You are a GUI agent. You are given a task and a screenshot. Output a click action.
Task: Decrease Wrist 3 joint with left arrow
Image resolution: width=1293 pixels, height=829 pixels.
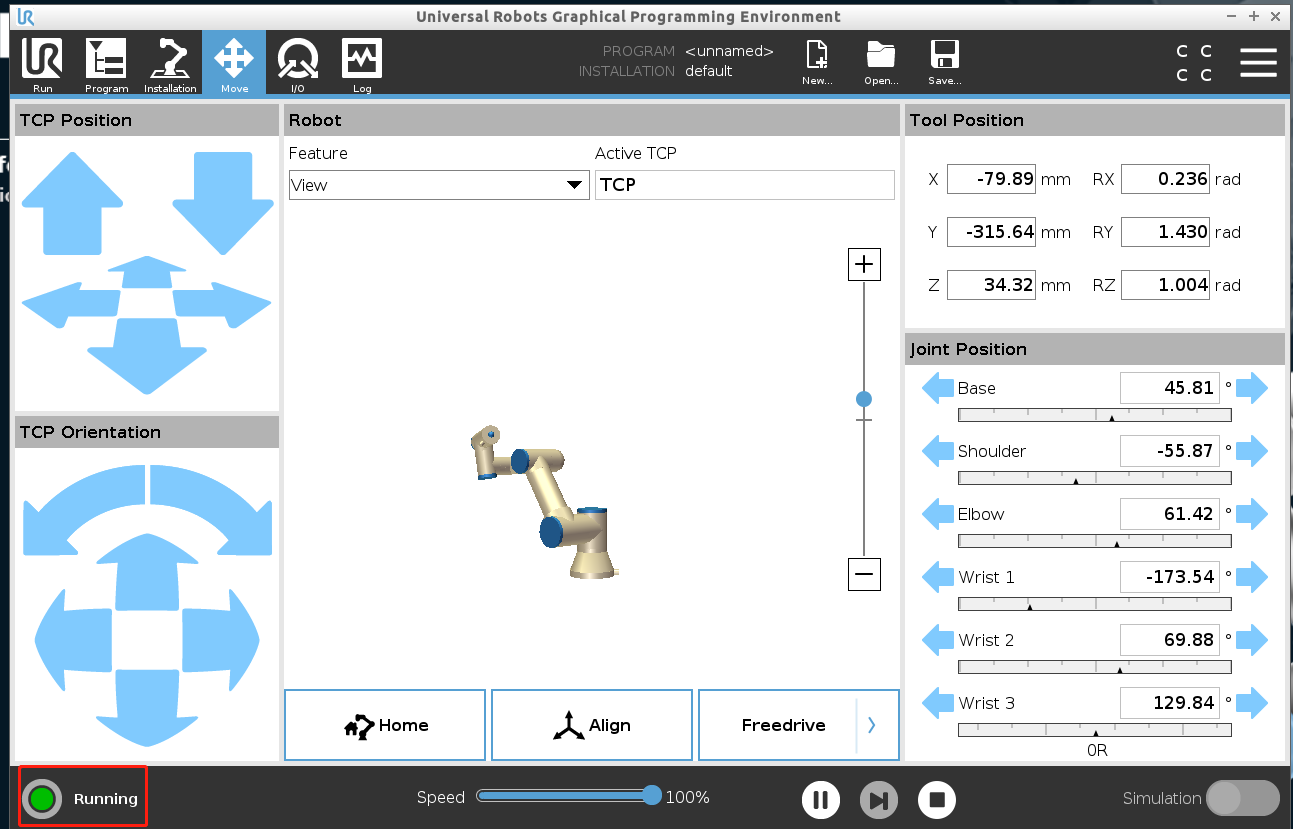[938, 703]
